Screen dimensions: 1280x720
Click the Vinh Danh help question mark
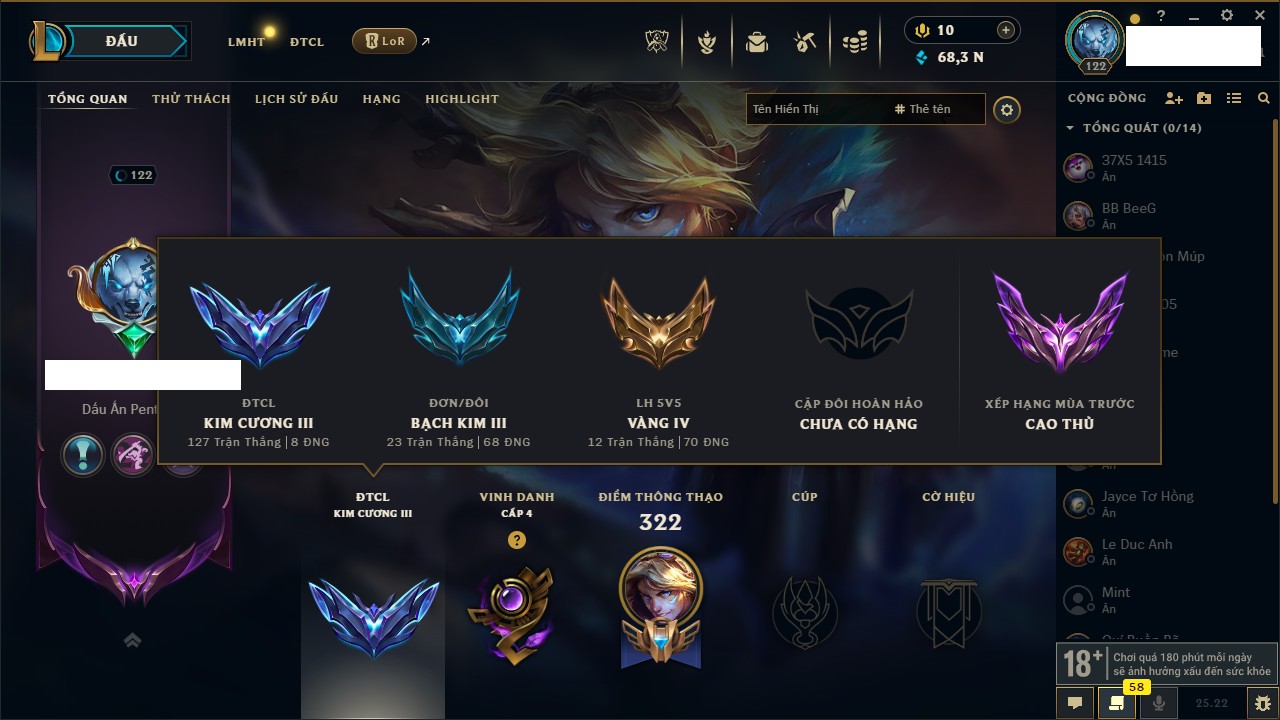516,540
